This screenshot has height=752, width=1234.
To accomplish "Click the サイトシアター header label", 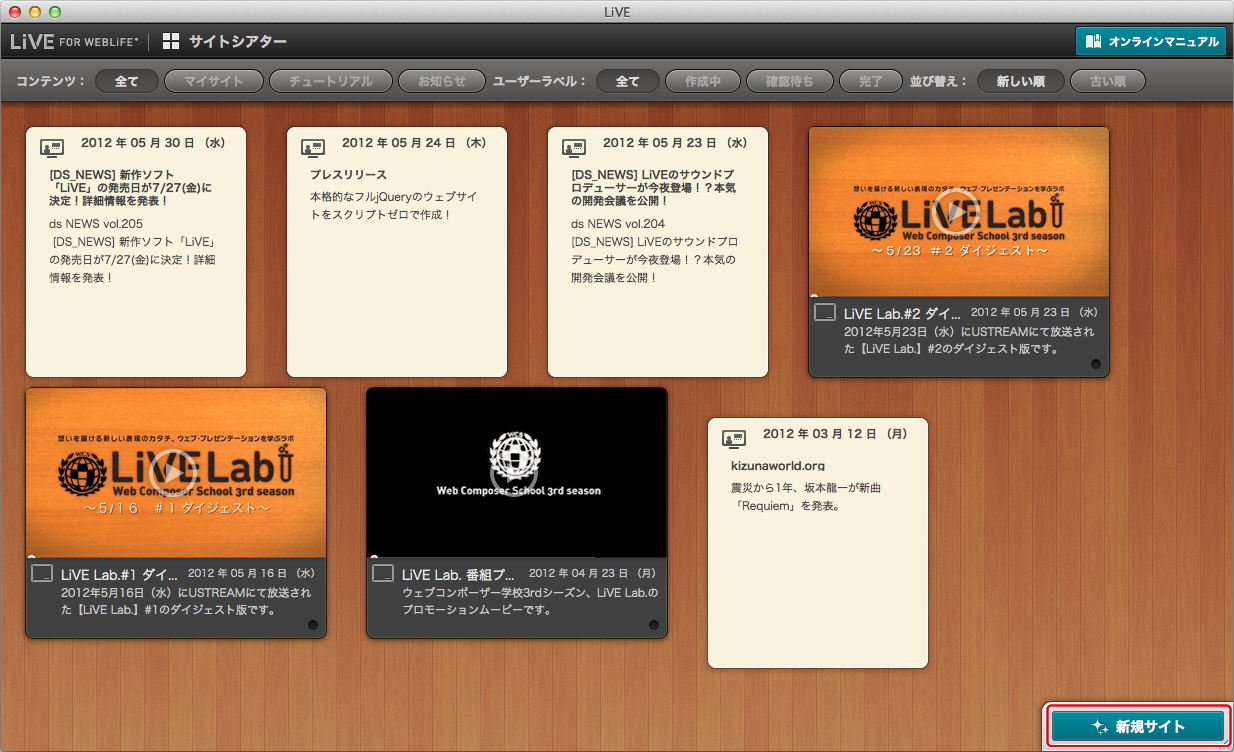I will coord(238,41).
